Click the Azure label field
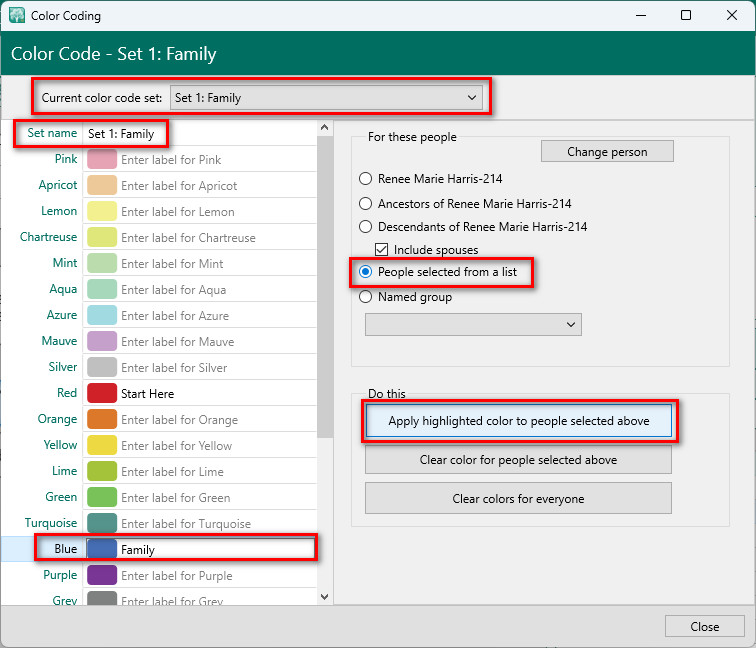This screenshot has width=756, height=648. point(217,316)
